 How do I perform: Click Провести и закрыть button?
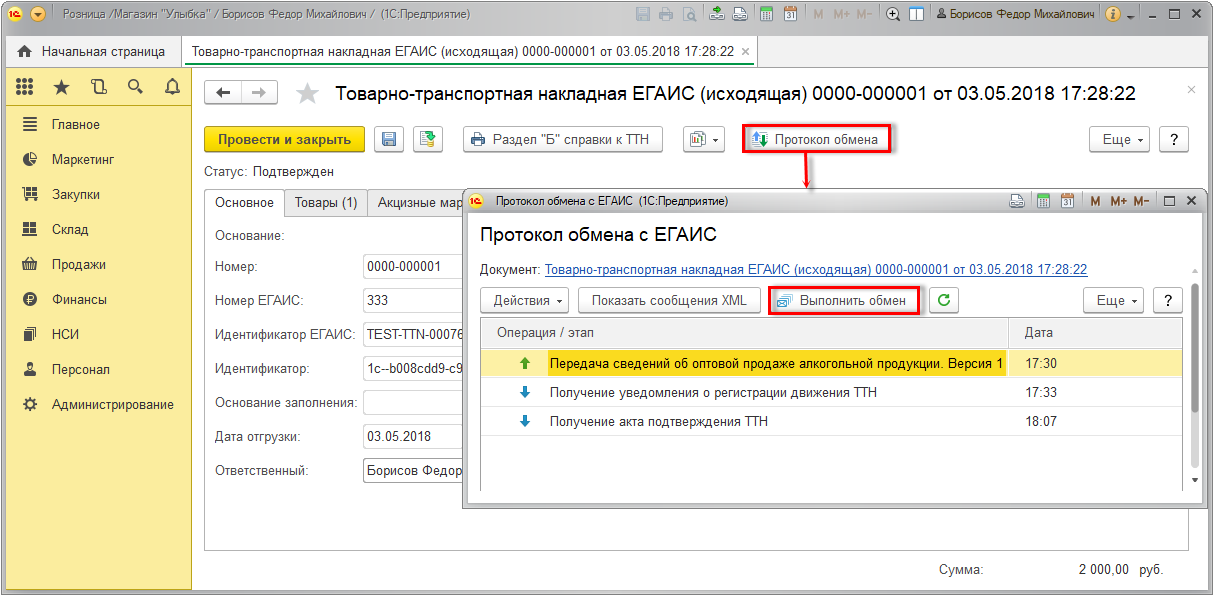(x=285, y=140)
